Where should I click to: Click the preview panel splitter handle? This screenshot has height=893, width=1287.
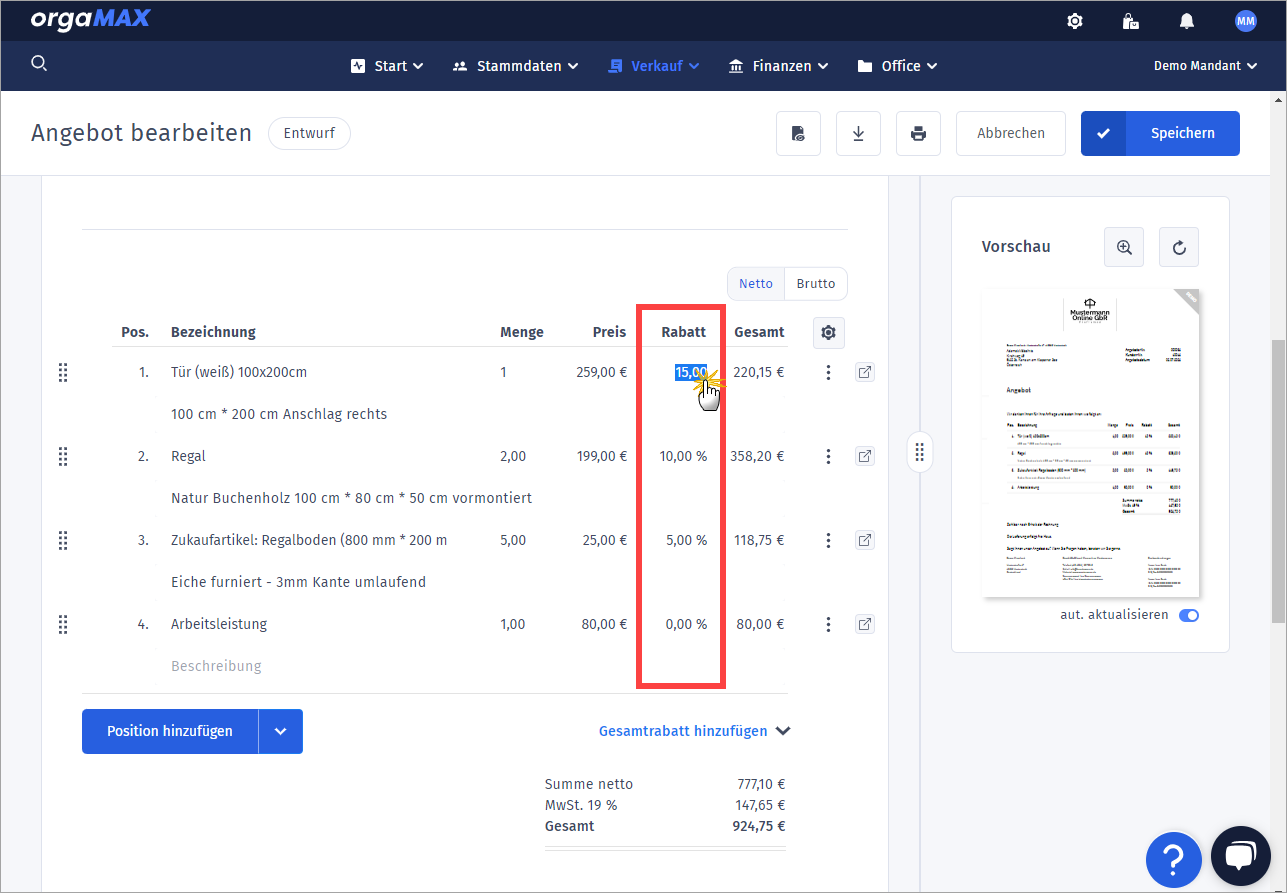919,453
